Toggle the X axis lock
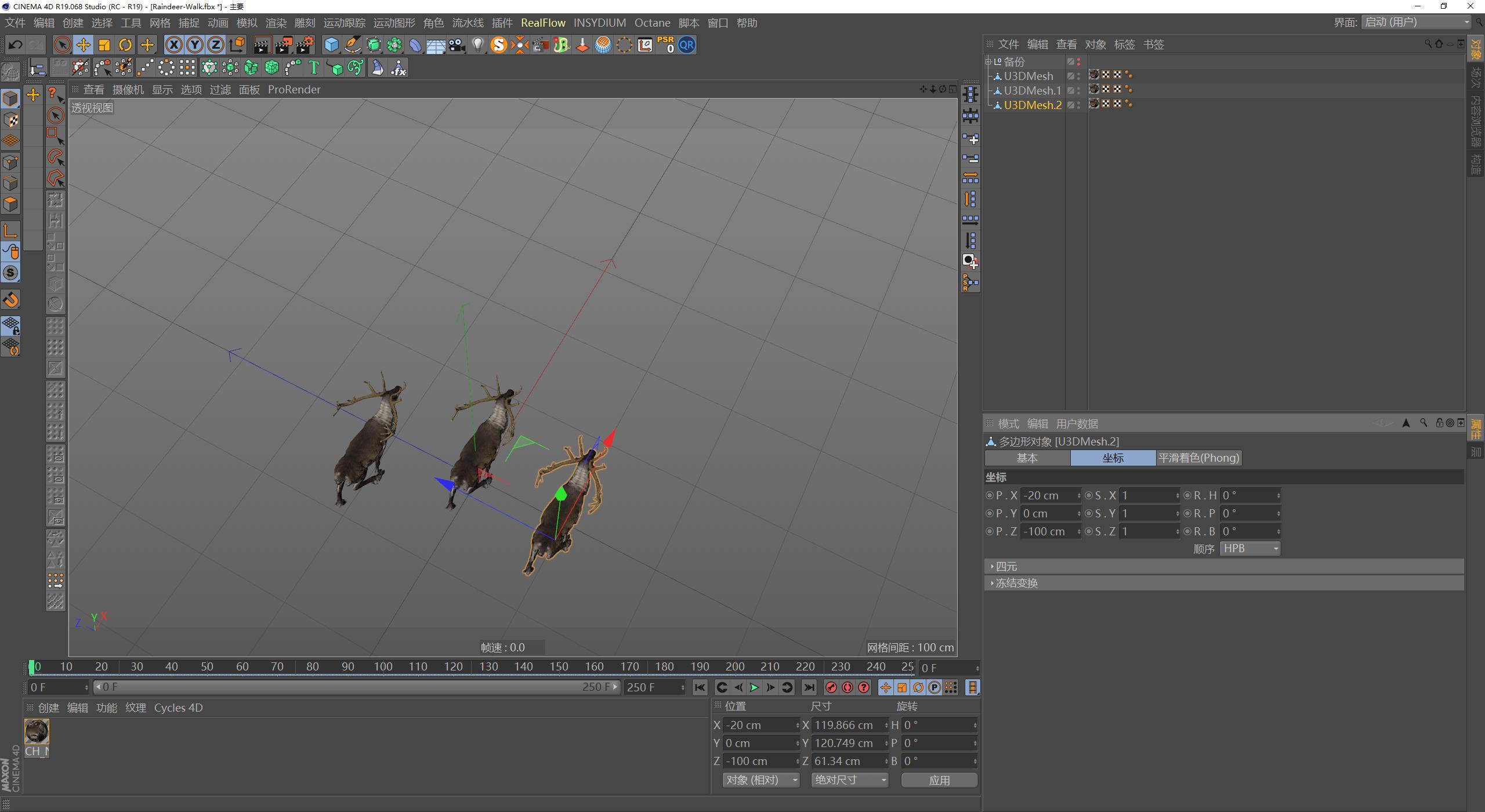Screen dimensions: 1485x812 [173, 45]
